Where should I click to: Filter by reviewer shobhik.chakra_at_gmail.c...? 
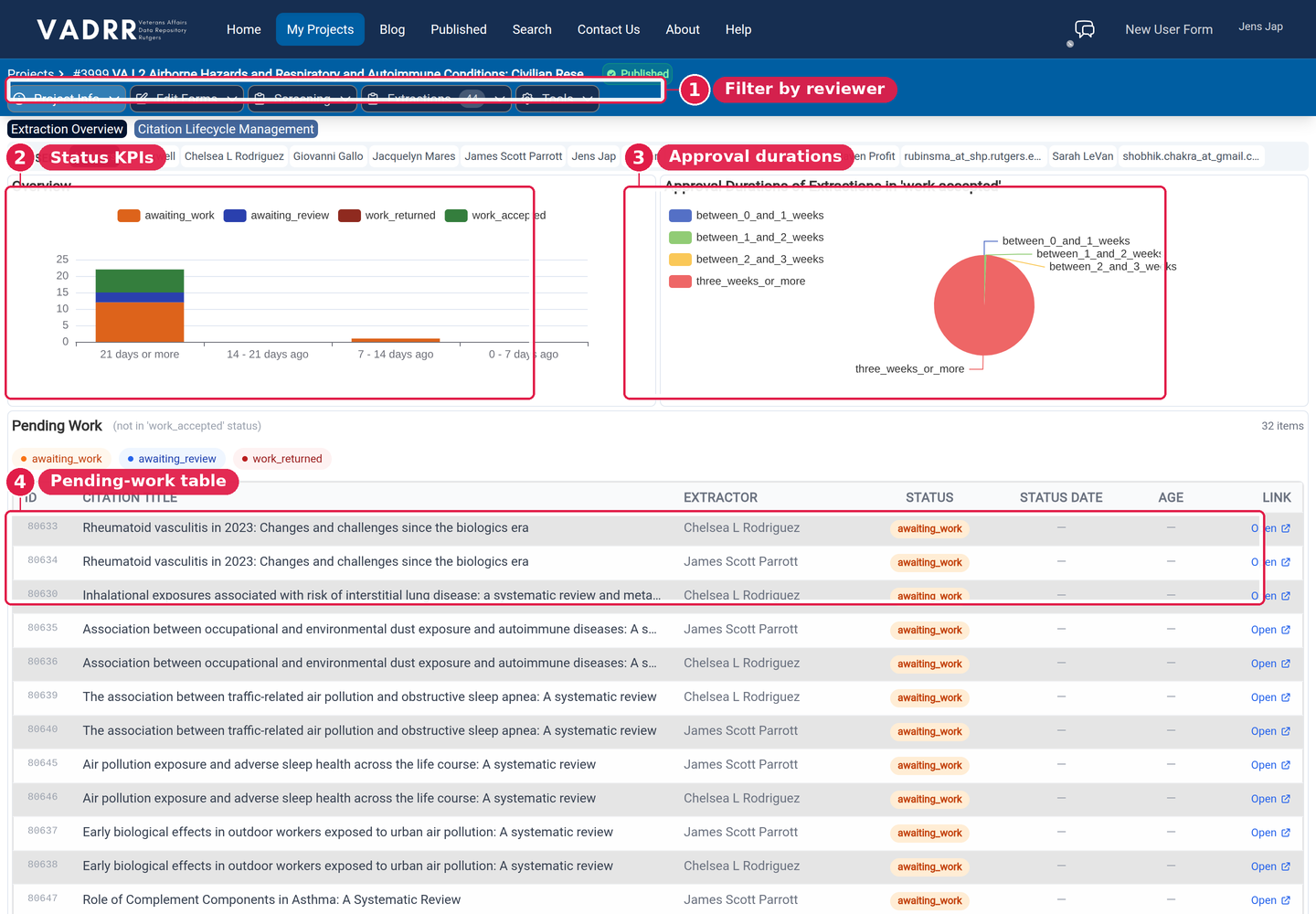coord(1191,156)
